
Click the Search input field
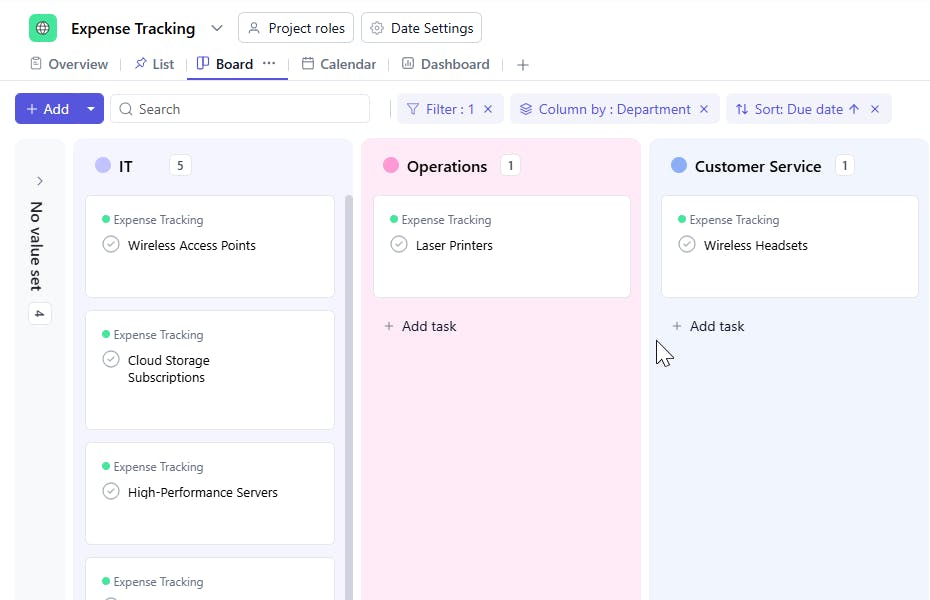click(240, 109)
